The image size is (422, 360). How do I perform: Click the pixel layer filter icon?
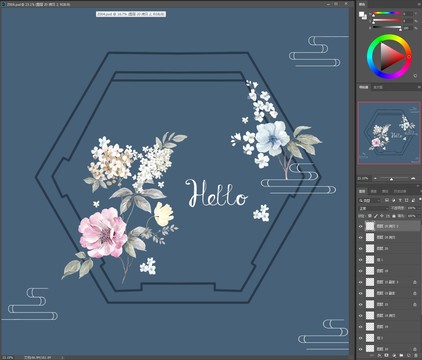click(x=387, y=200)
